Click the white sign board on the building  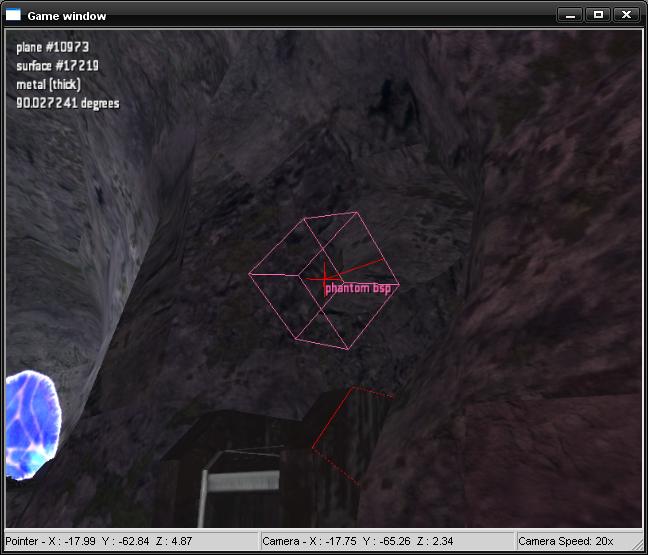(244, 481)
